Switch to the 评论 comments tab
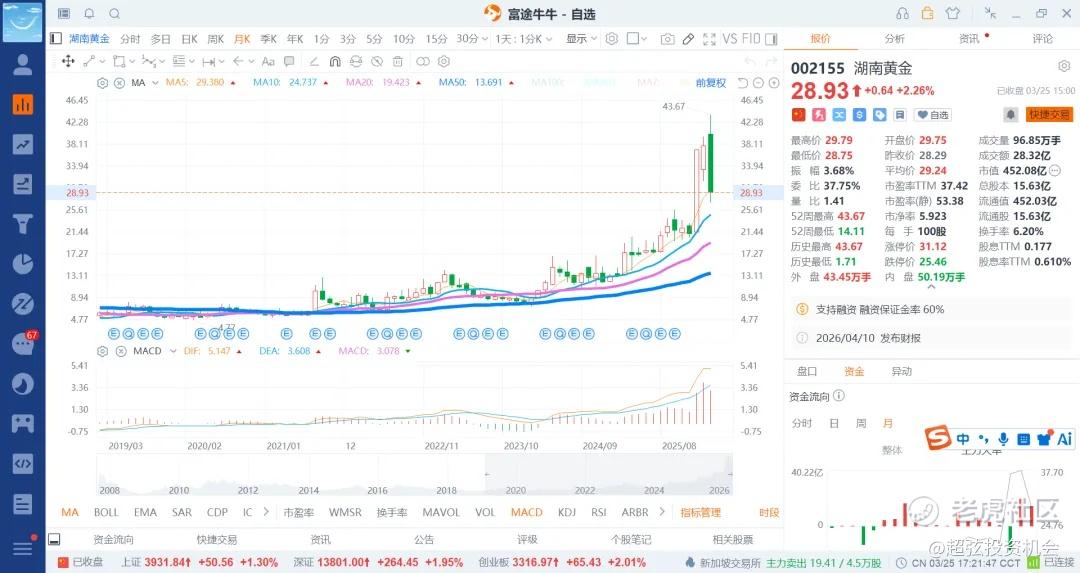The height and width of the screenshot is (573, 1080). pos(1043,39)
